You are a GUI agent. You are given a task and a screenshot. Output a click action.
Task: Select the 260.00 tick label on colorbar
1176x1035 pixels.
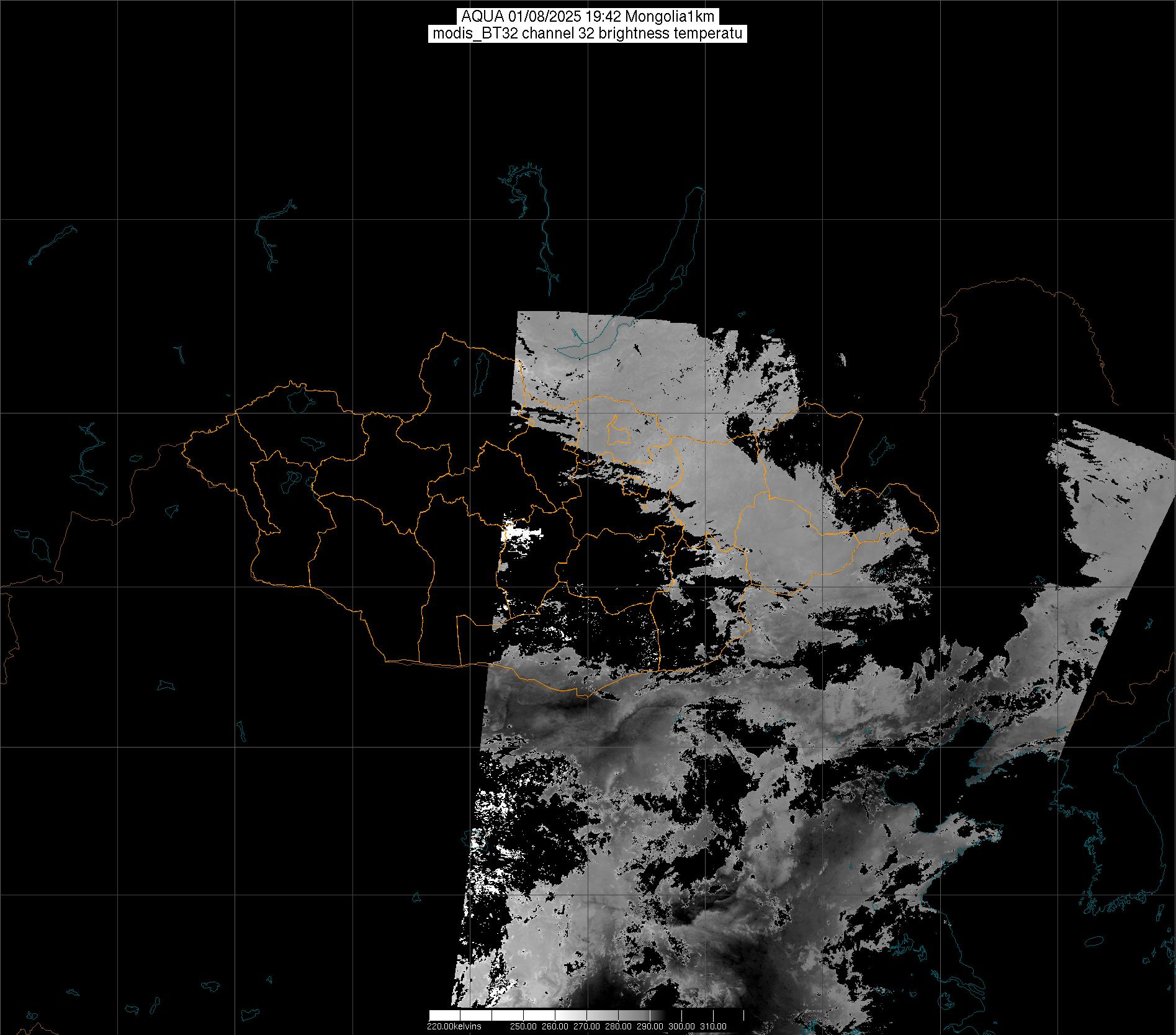pyautogui.click(x=554, y=1026)
